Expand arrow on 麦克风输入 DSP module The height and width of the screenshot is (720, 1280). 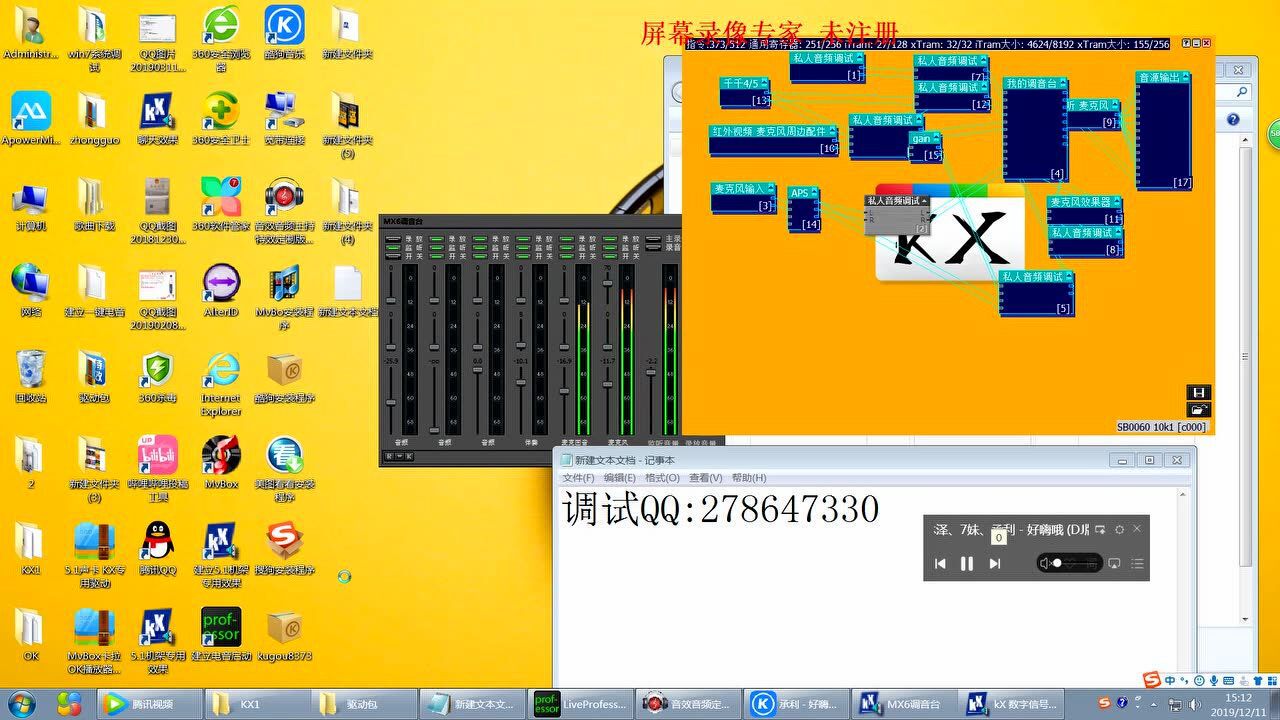point(771,188)
